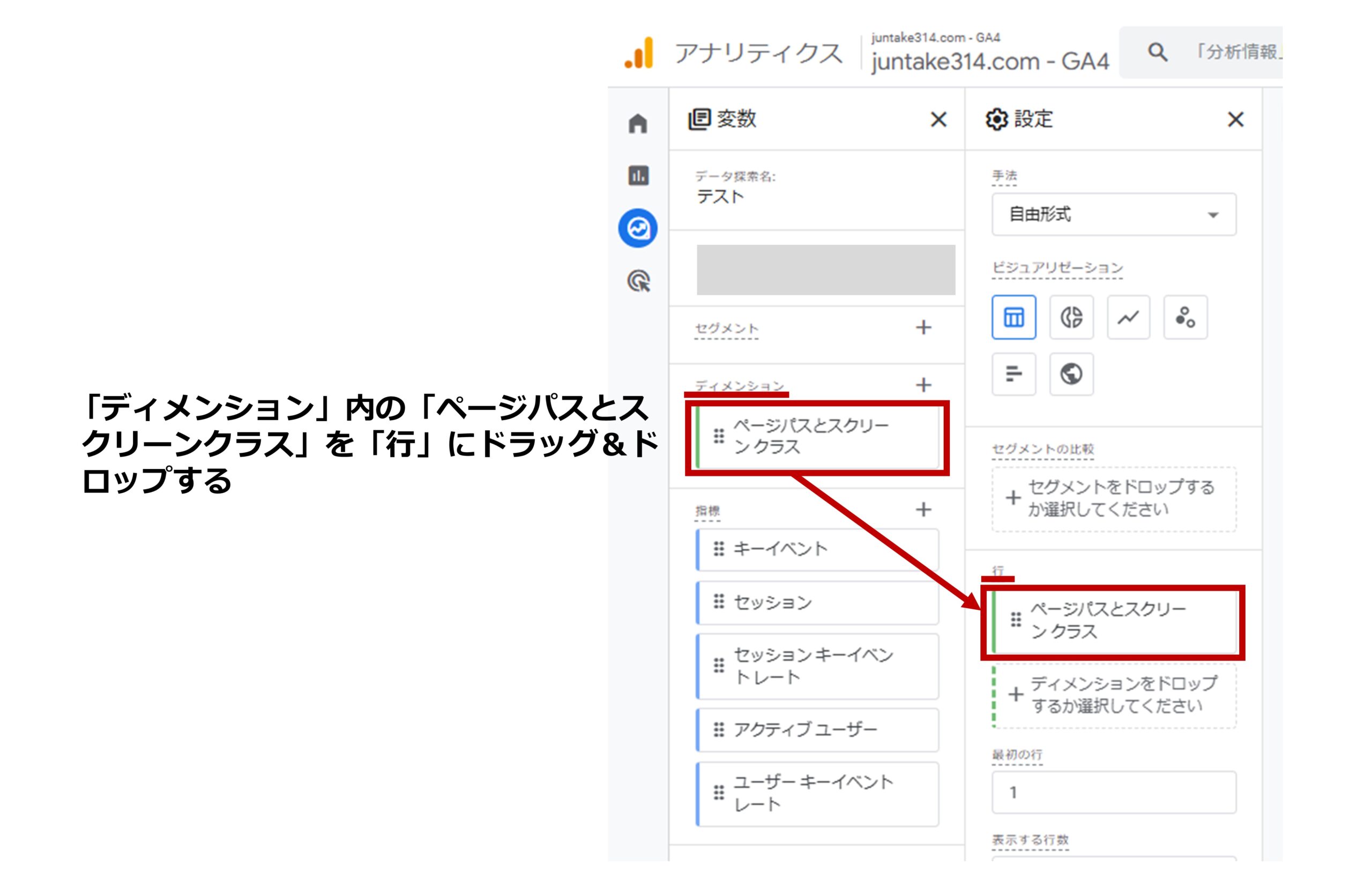
Task: Select the scatter chart visualization
Action: pyautogui.click(x=1185, y=317)
